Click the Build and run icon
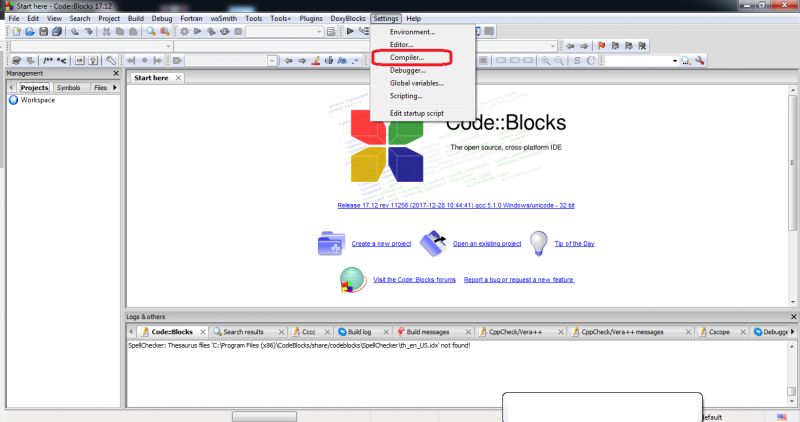Viewport: 800px width, 422px height. tap(211, 32)
